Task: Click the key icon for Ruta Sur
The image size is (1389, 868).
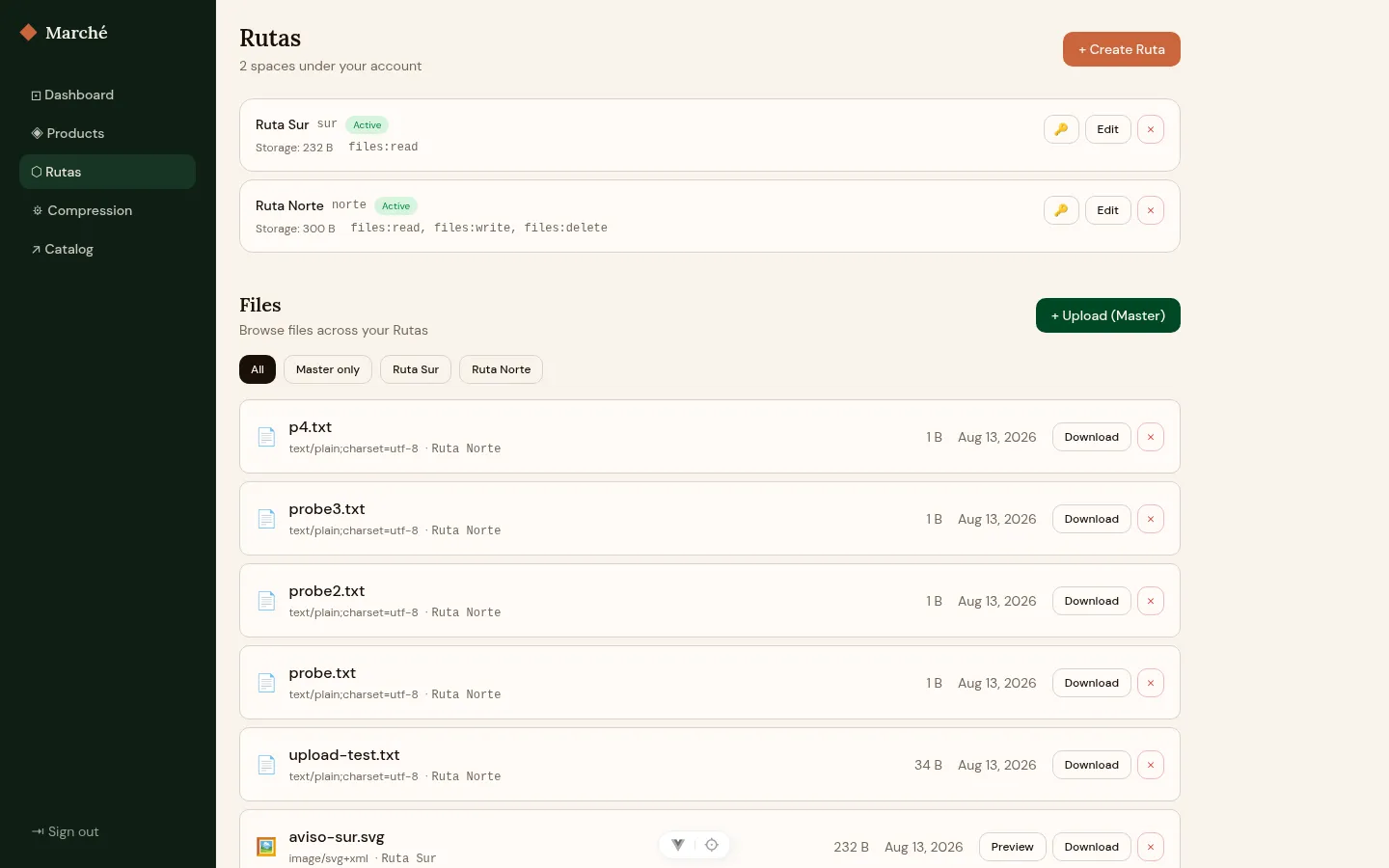Action: pos(1061,129)
